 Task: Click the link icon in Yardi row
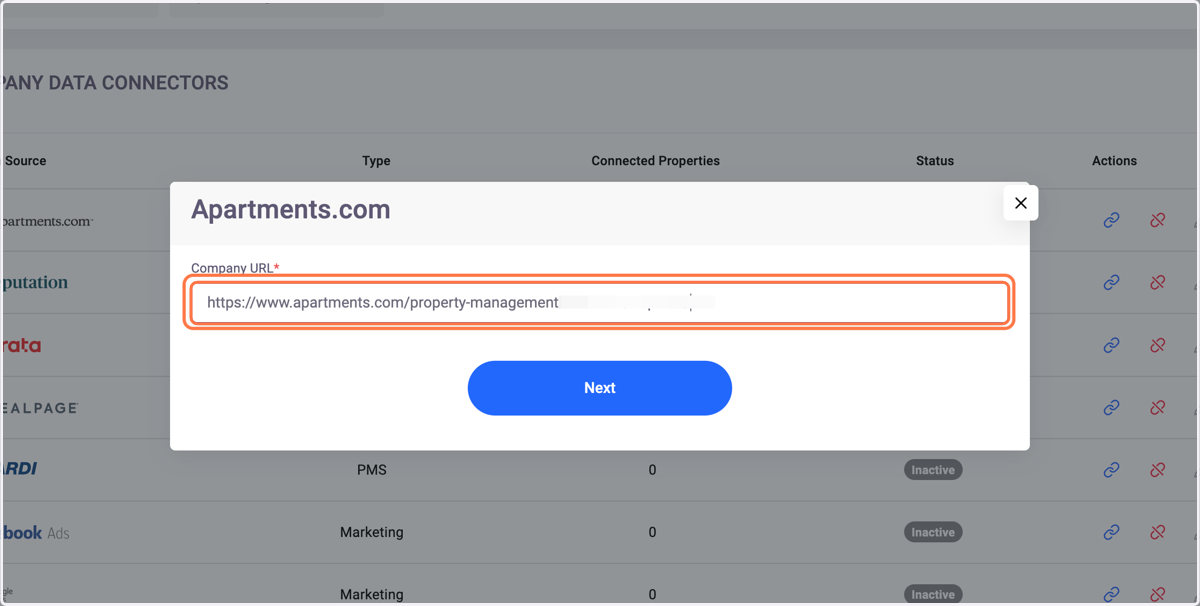(1111, 470)
